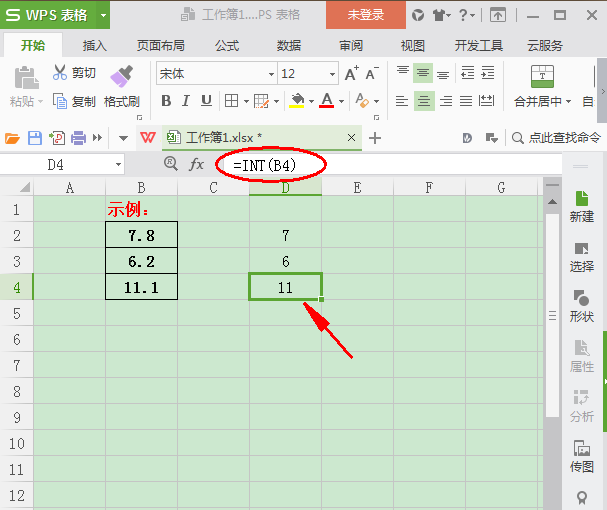Image resolution: width=607 pixels, height=510 pixels.
Task: Expand the Name Box dropdown arrow
Action: pos(119,164)
